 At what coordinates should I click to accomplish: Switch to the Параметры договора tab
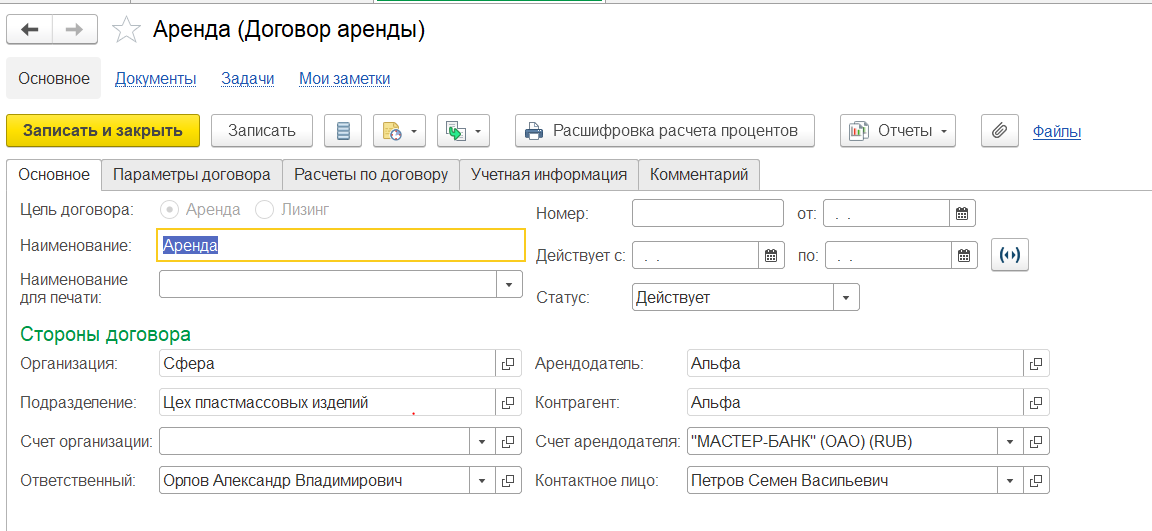tap(192, 175)
